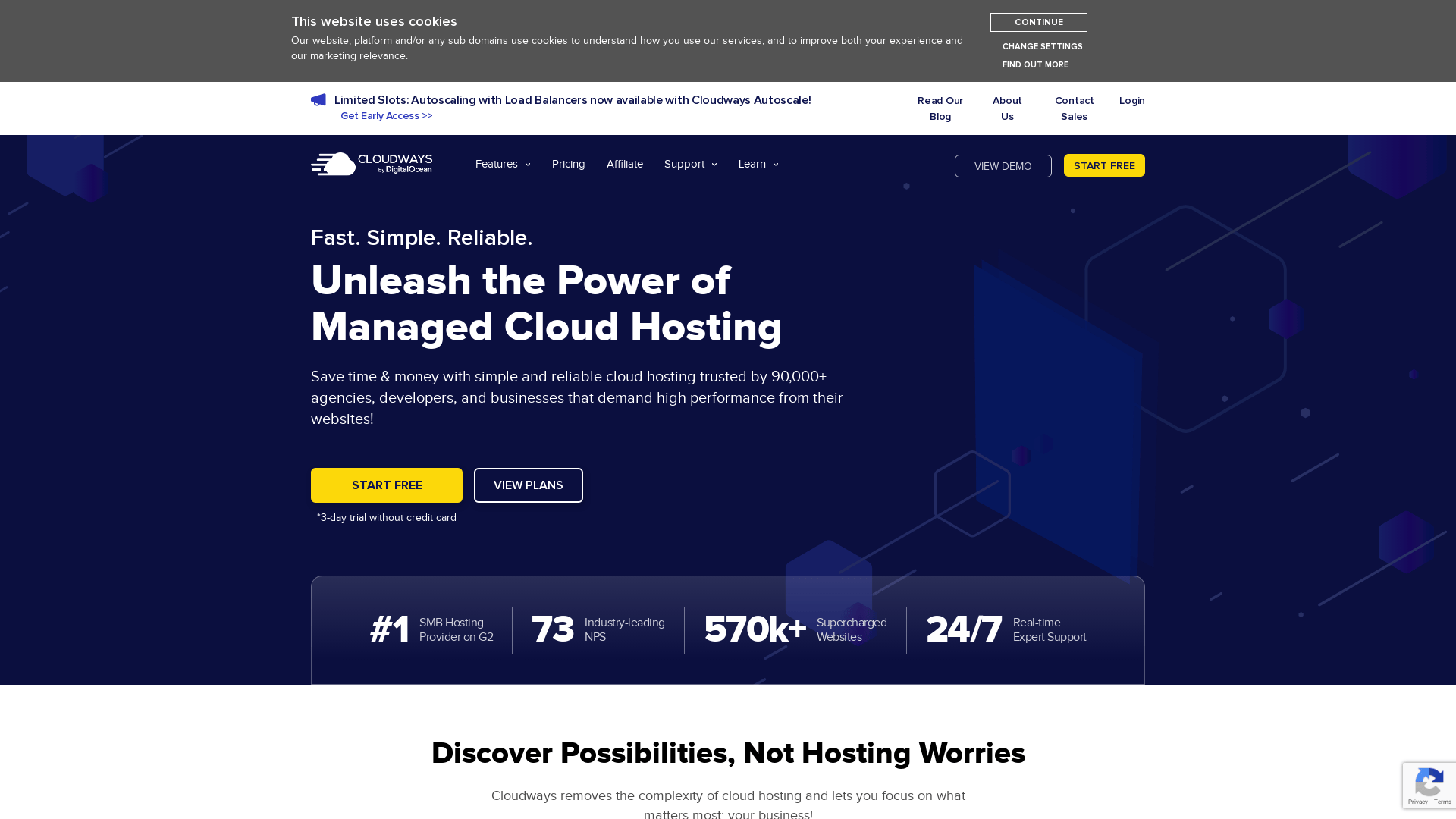Select the Affiliate menu item
This screenshot has height=819, width=1456.
(x=625, y=164)
